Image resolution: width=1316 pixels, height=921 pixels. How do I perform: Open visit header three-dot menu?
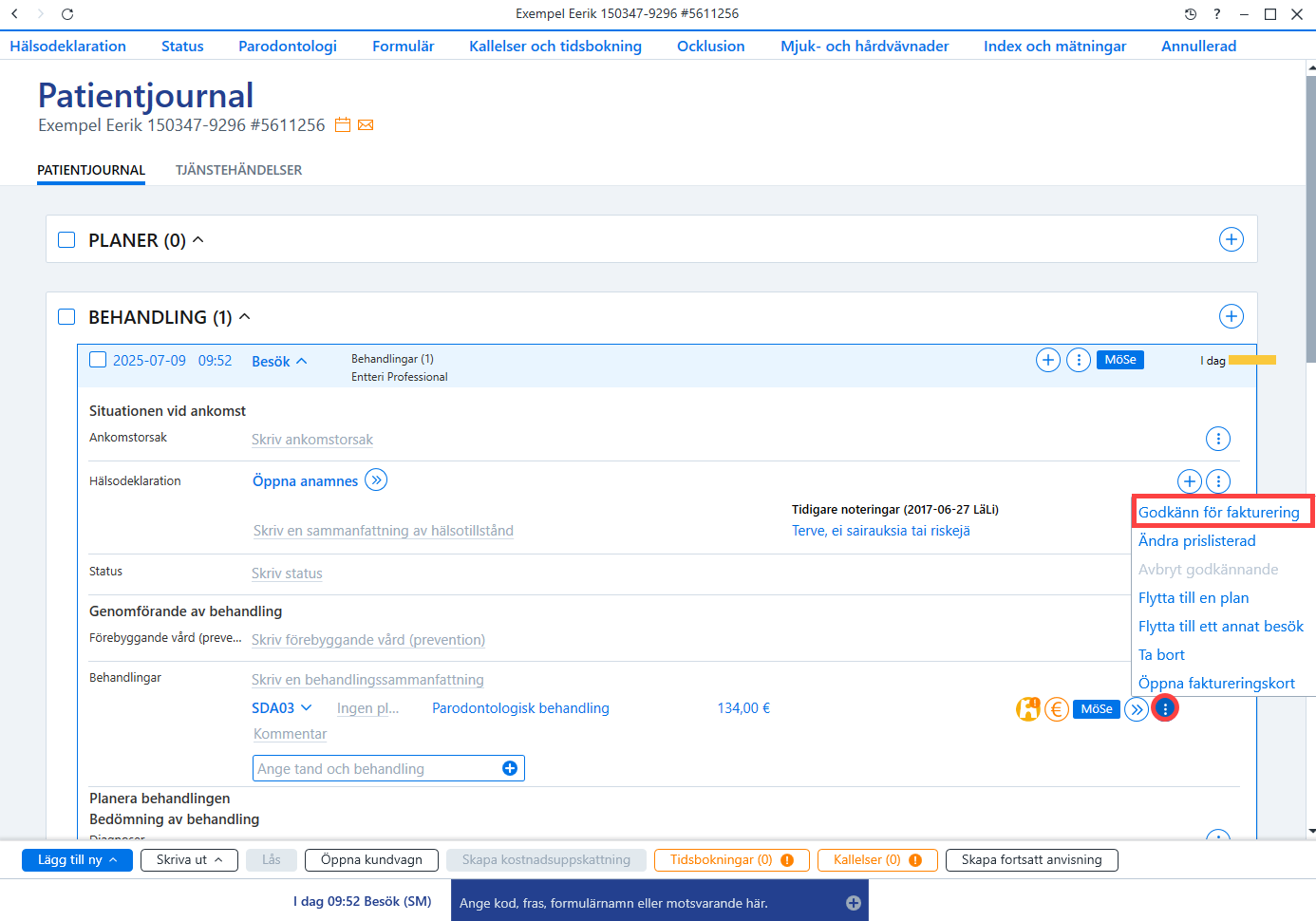pos(1079,360)
